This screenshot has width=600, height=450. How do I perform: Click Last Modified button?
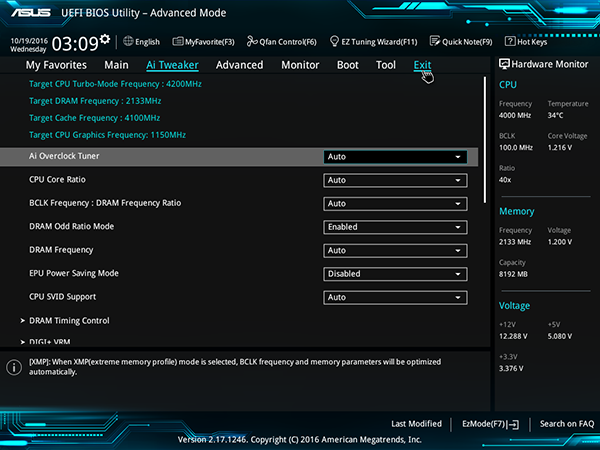pos(416,424)
